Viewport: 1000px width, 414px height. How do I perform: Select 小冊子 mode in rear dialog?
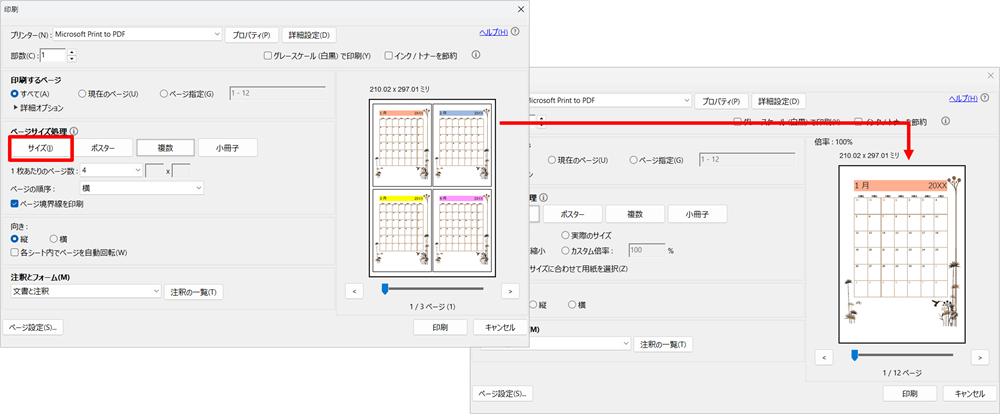[x=698, y=214]
